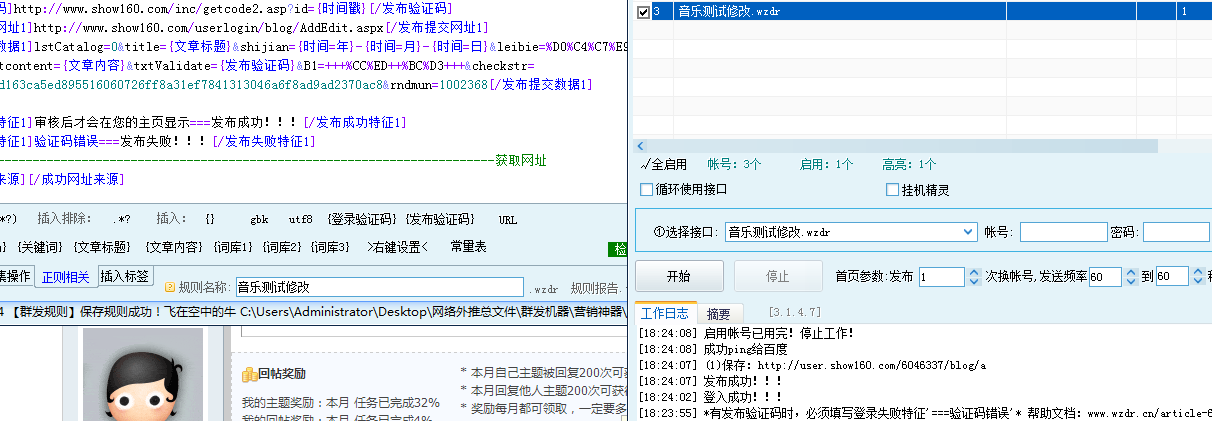The image size is (1212, 421).
Task: Click the left arrow of the horizontal scrollbar
Action: tap(641, 146)
